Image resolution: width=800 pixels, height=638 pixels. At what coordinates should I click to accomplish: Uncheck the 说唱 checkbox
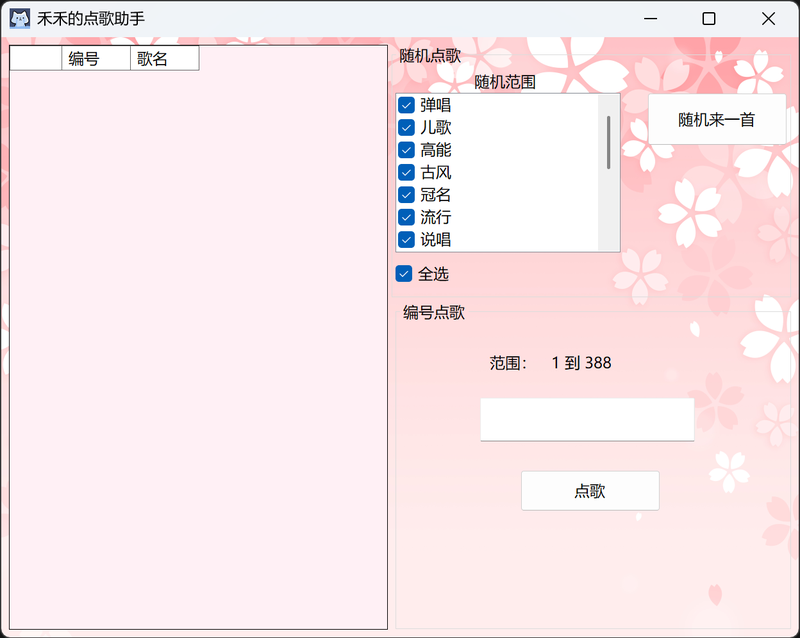point(406,239)
